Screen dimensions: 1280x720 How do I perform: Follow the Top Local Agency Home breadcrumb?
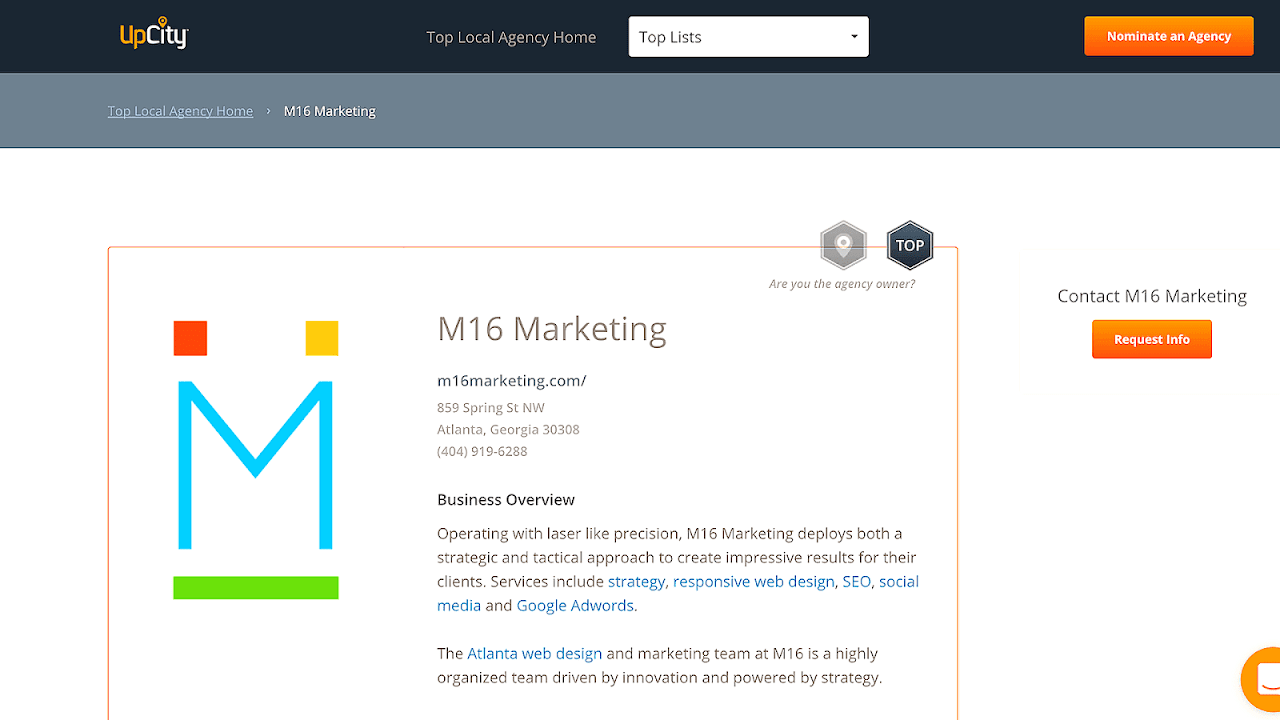[x=180, y=110]
